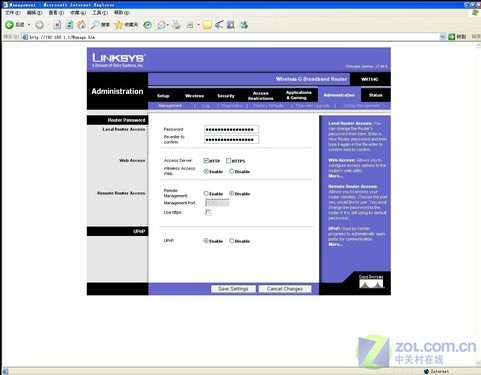Open the Help (帮助) menu
This screenshot has width=481, height=375.
point(122,13)
